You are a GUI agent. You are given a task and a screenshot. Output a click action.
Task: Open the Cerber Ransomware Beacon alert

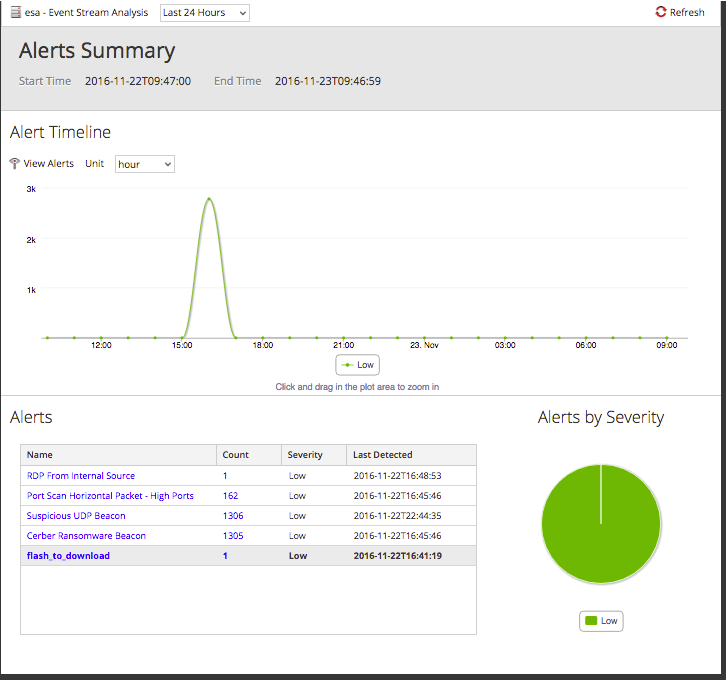(x=86, y=536)
